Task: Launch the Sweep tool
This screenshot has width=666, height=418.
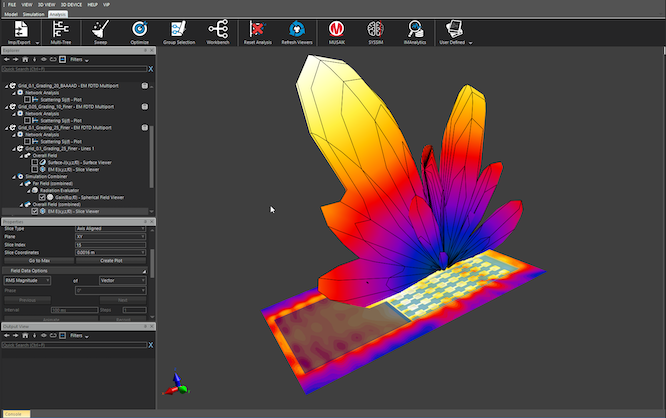Action: click(x=98, y=33)
